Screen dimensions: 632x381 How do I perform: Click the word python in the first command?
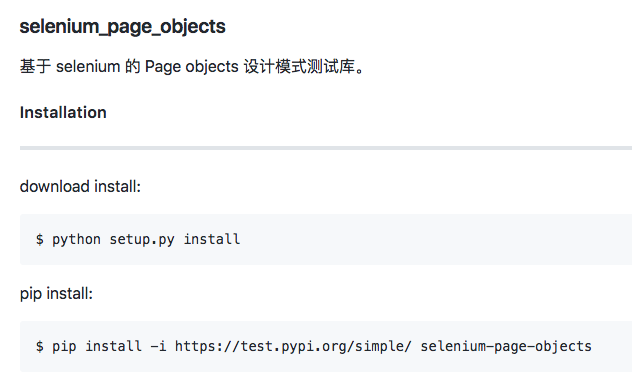(76, 240)
